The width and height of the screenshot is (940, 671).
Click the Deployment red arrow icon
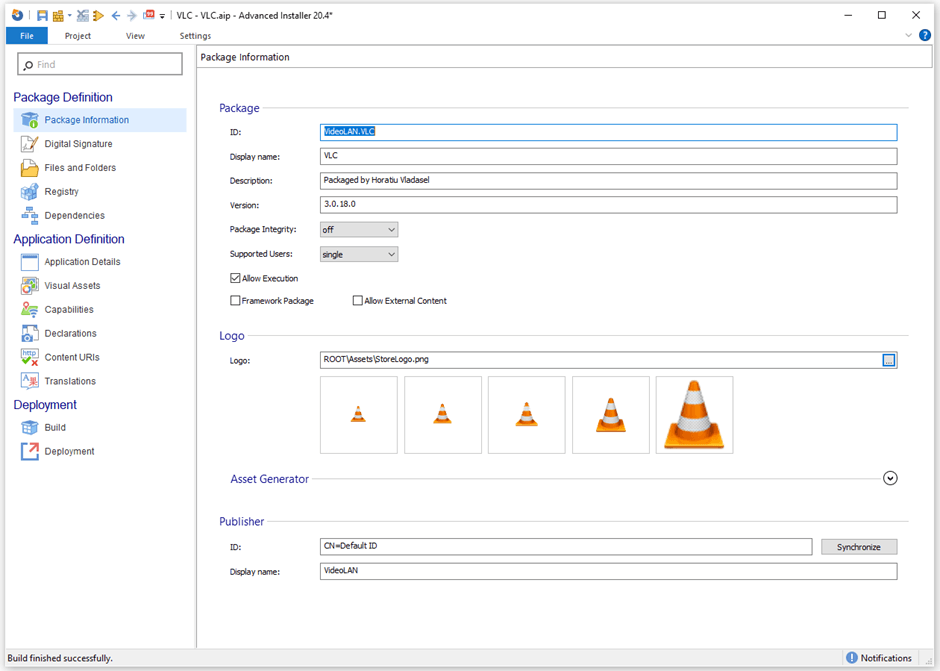tap(29, 451)
